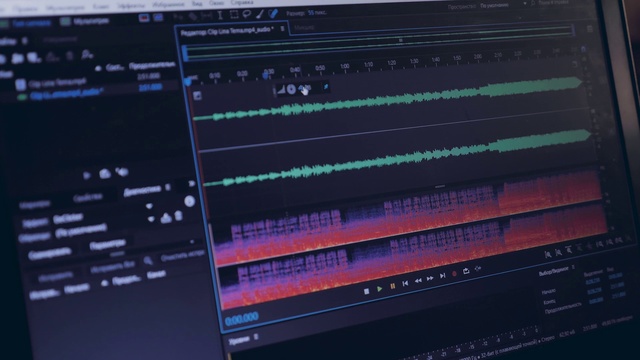640x360 pixels.
Task: Click the HUD volume gain knob
Action: click(x=291, y=89)
